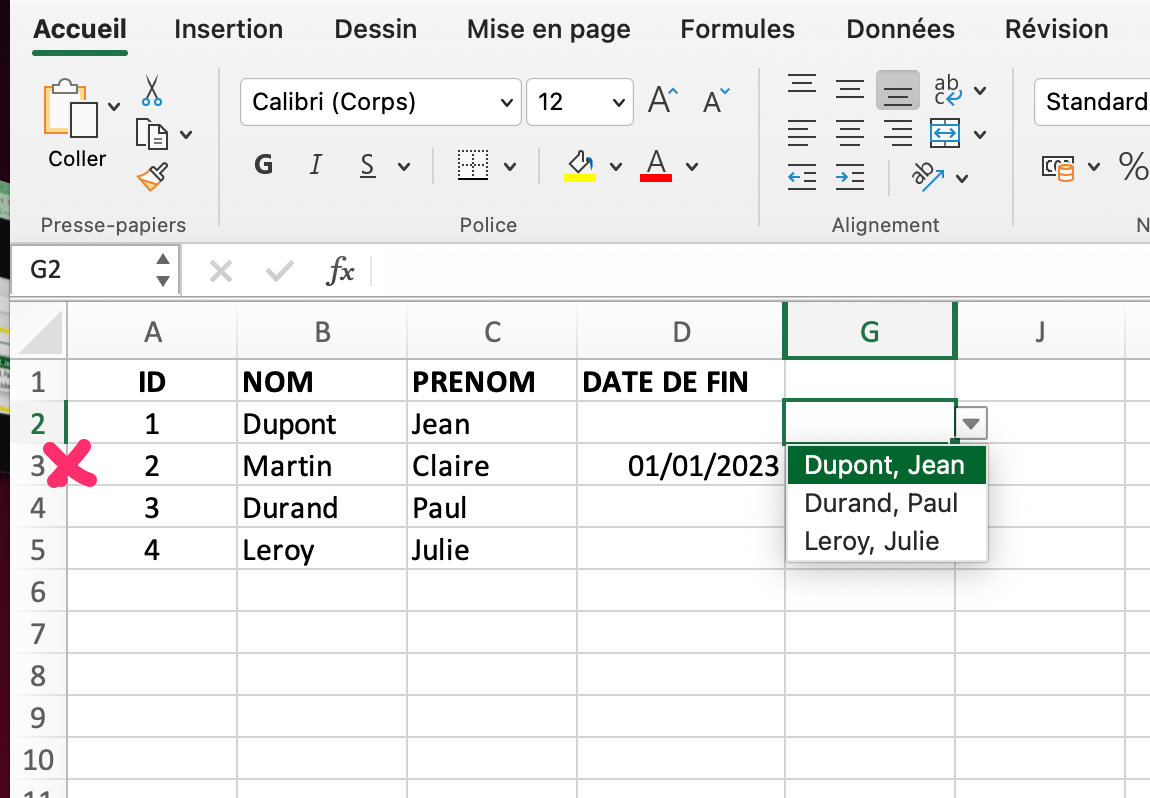
Task: Open the borders dropdown arrow
Action: click(510, 165)
